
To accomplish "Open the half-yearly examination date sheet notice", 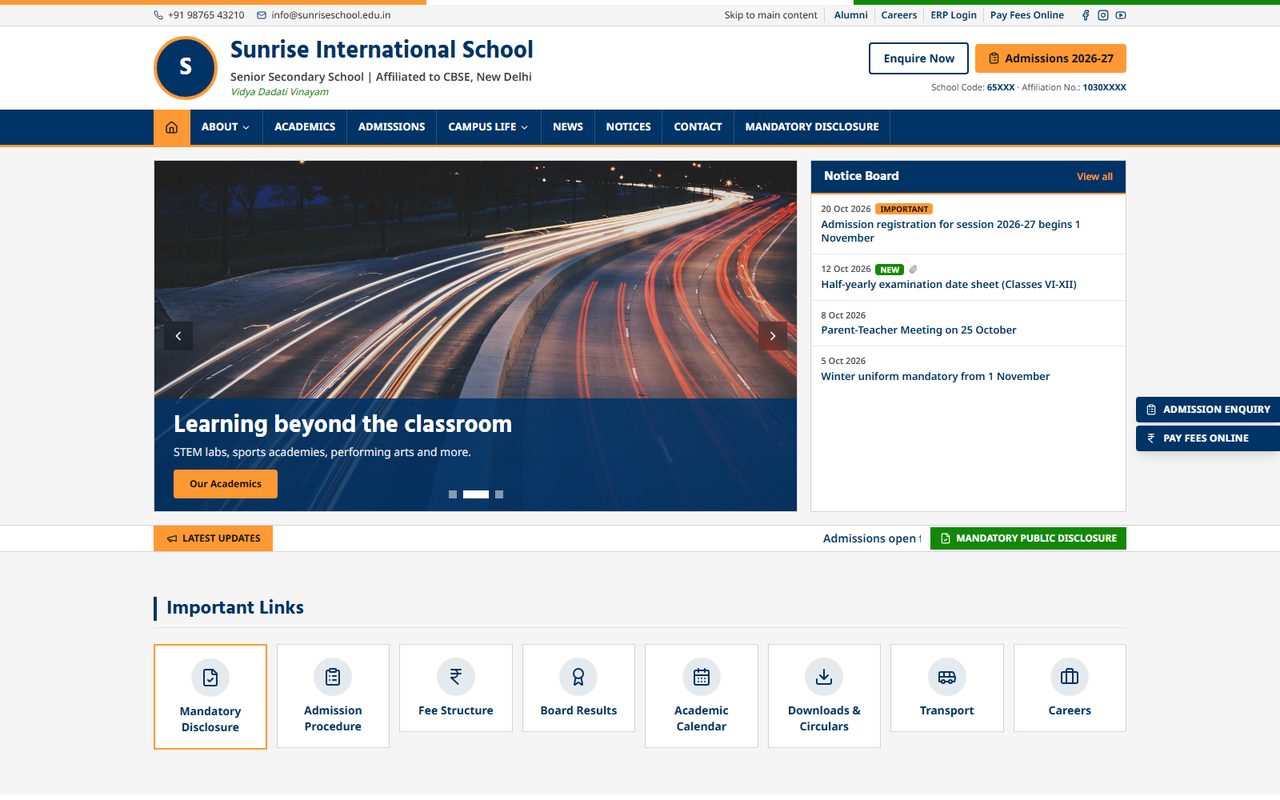I will click(x=949, y=284).
